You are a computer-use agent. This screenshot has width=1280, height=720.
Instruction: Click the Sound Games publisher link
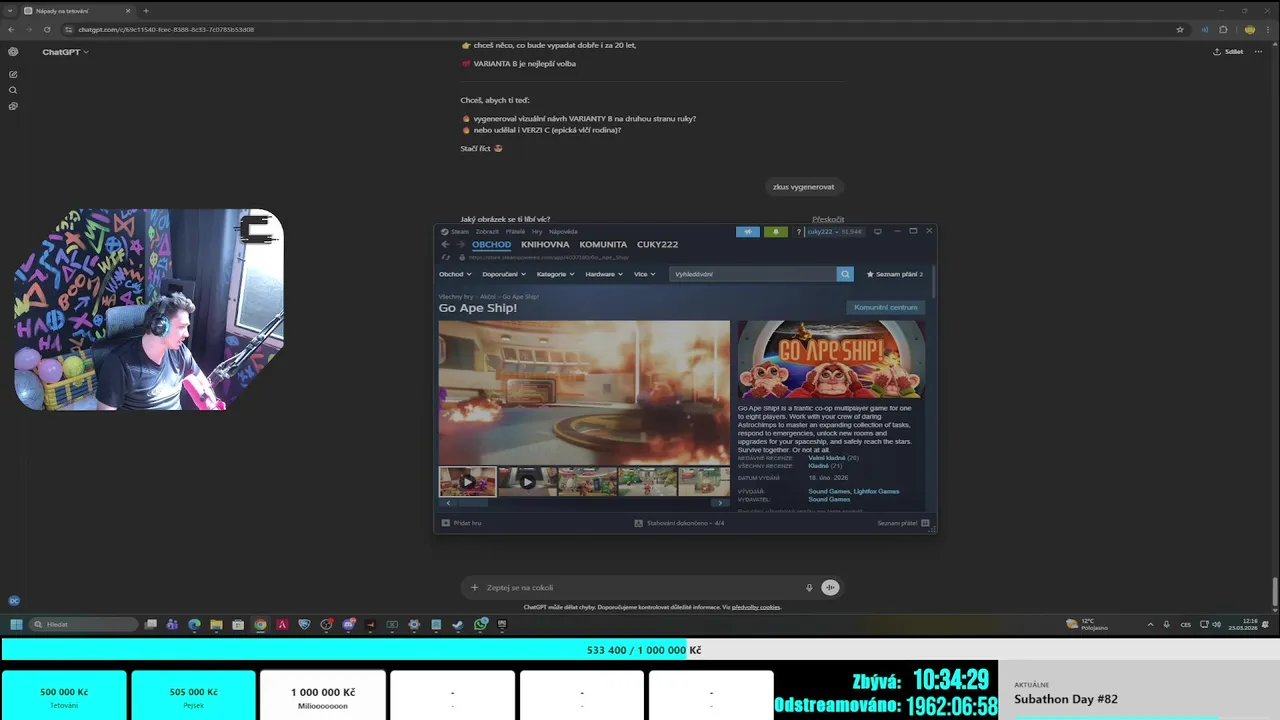coord(829,498)
